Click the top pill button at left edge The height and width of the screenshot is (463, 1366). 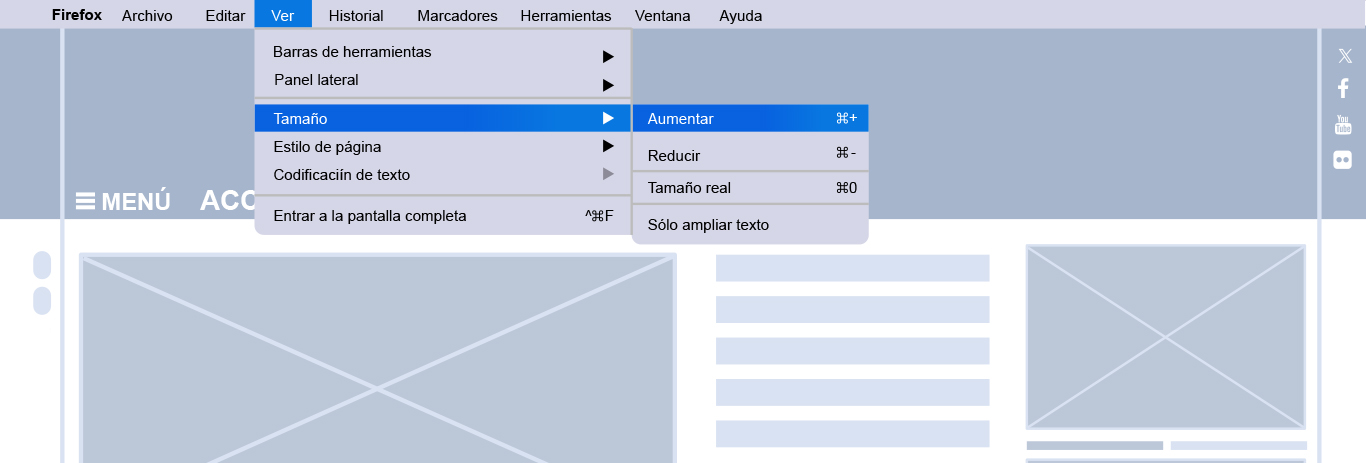coord(42,265)
